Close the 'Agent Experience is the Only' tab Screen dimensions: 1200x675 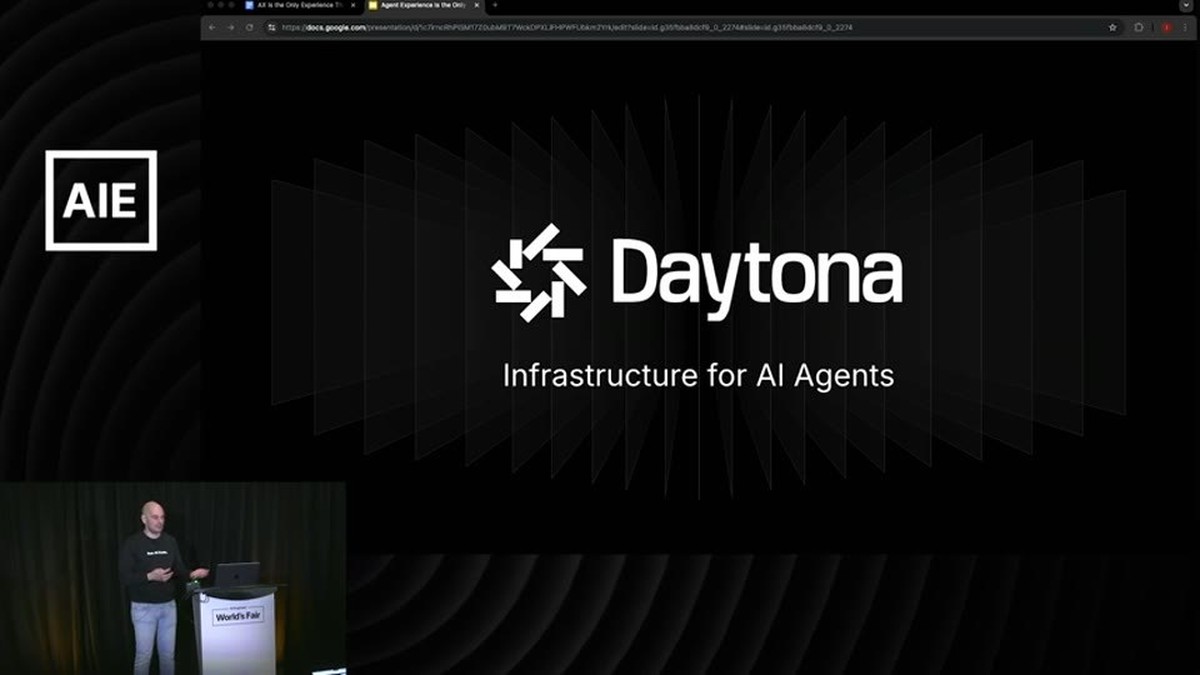point(477,5)
